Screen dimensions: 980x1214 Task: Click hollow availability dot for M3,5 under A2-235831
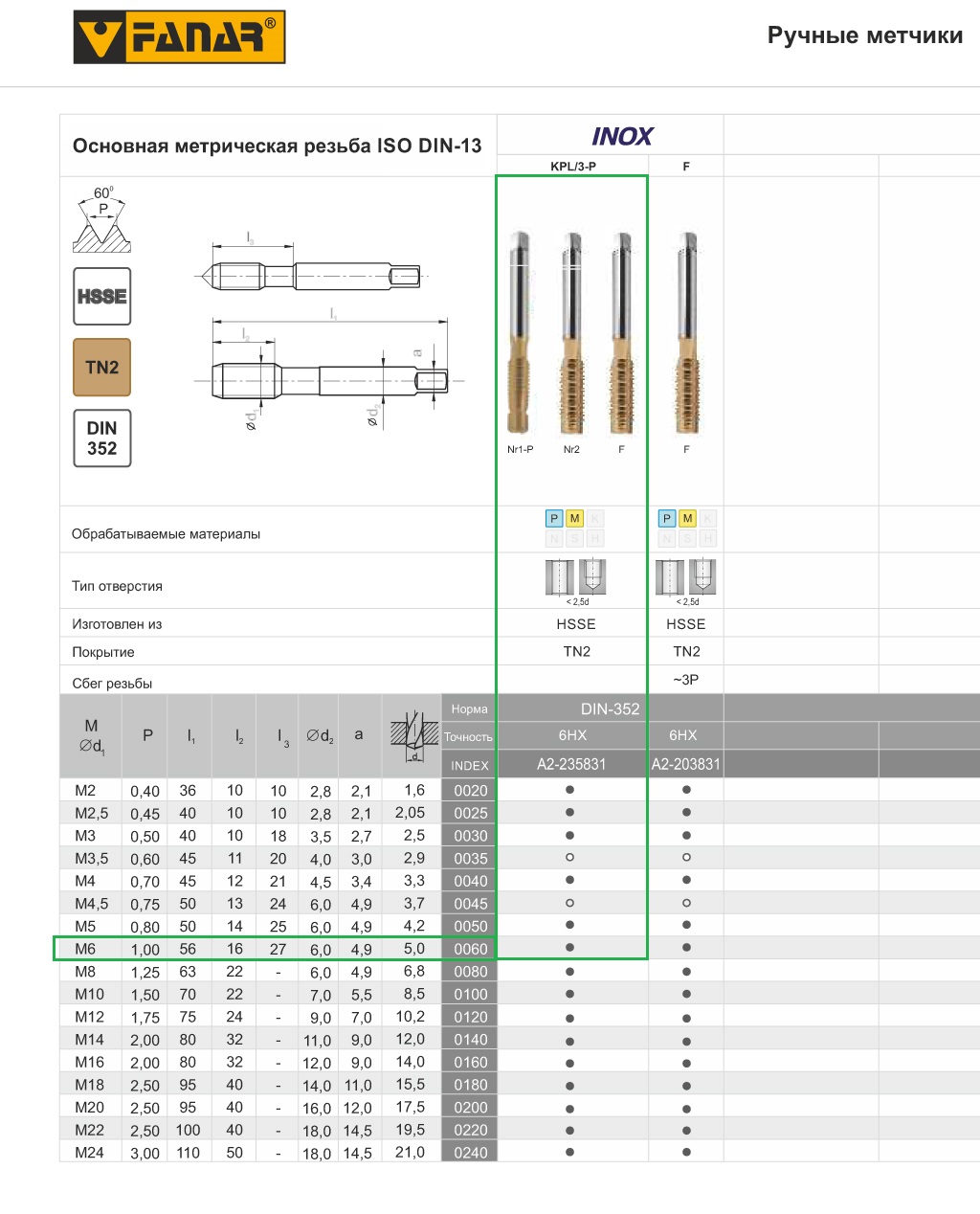tap(570, 858)
